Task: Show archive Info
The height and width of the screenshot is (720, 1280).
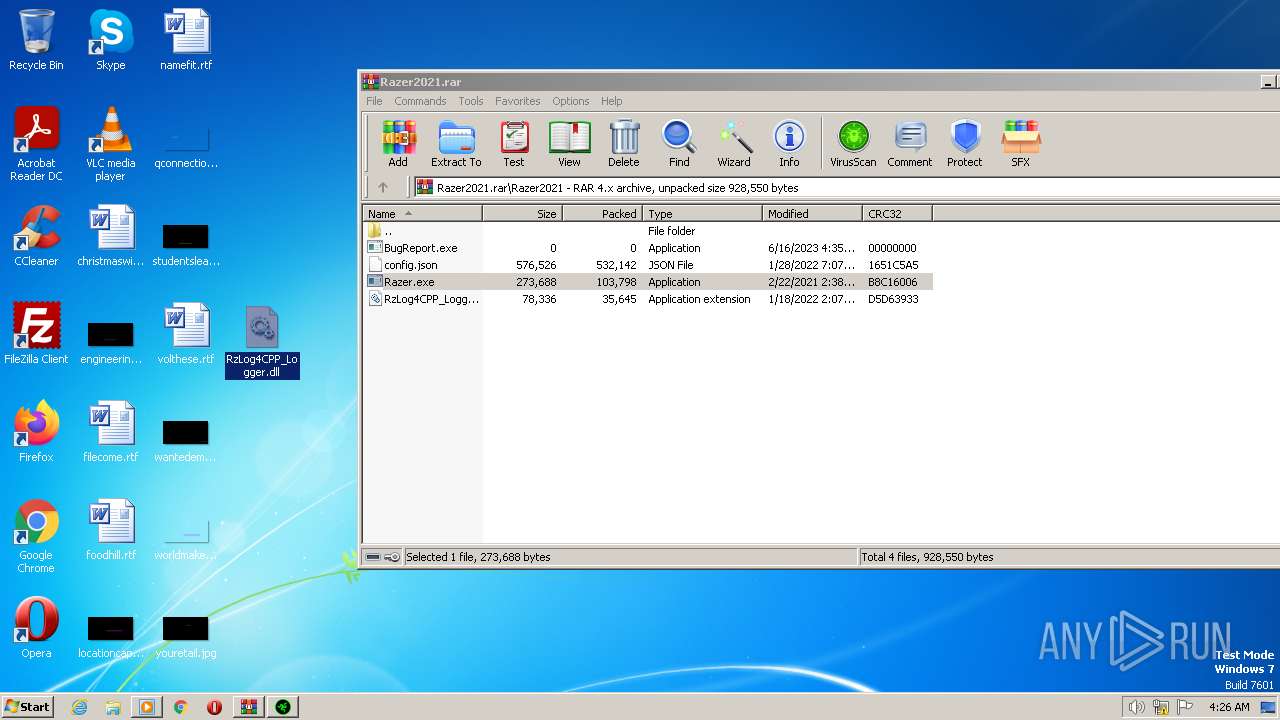Action: click(x=789, y=144)
